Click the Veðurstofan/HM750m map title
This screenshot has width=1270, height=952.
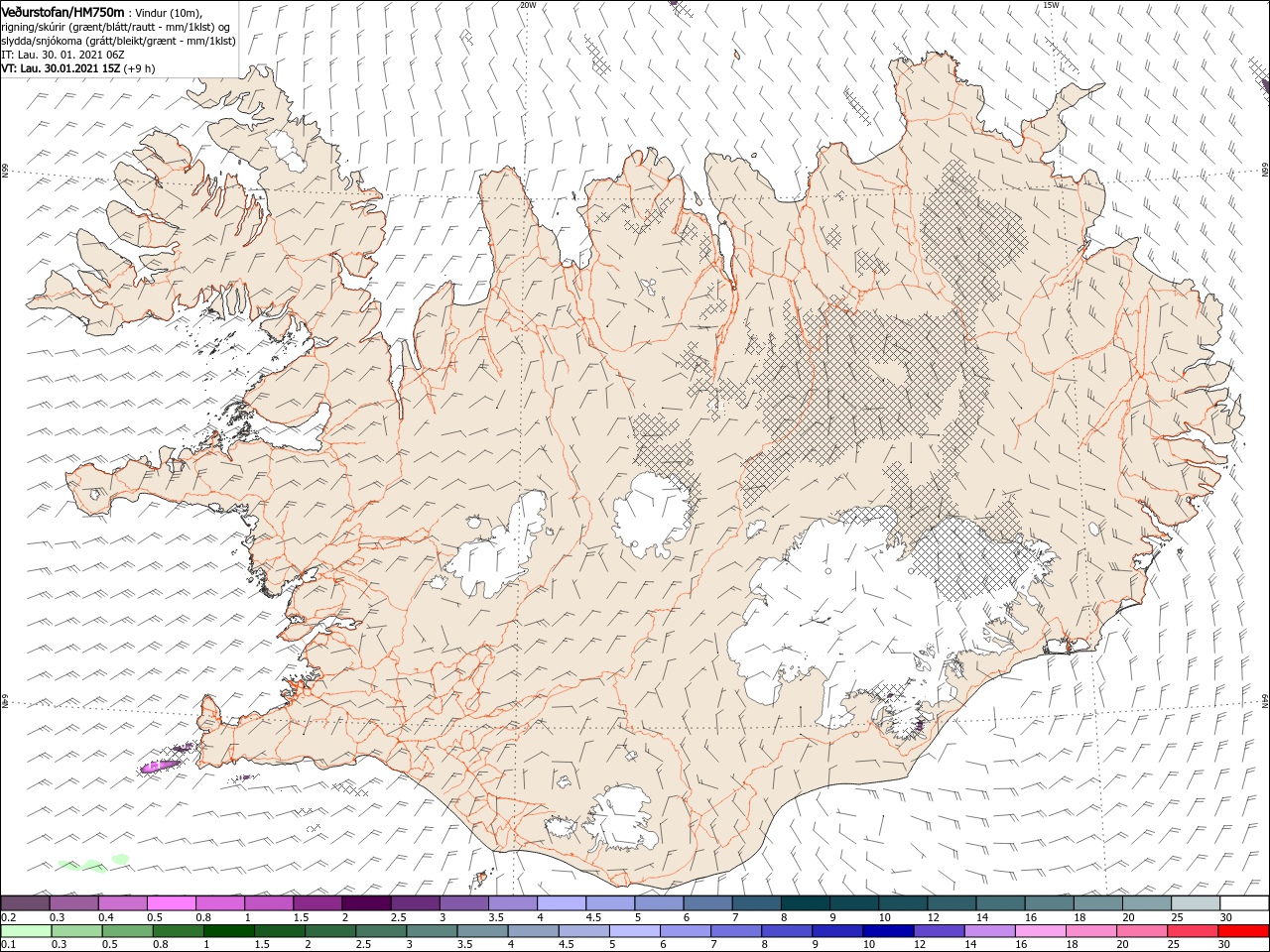63,11
